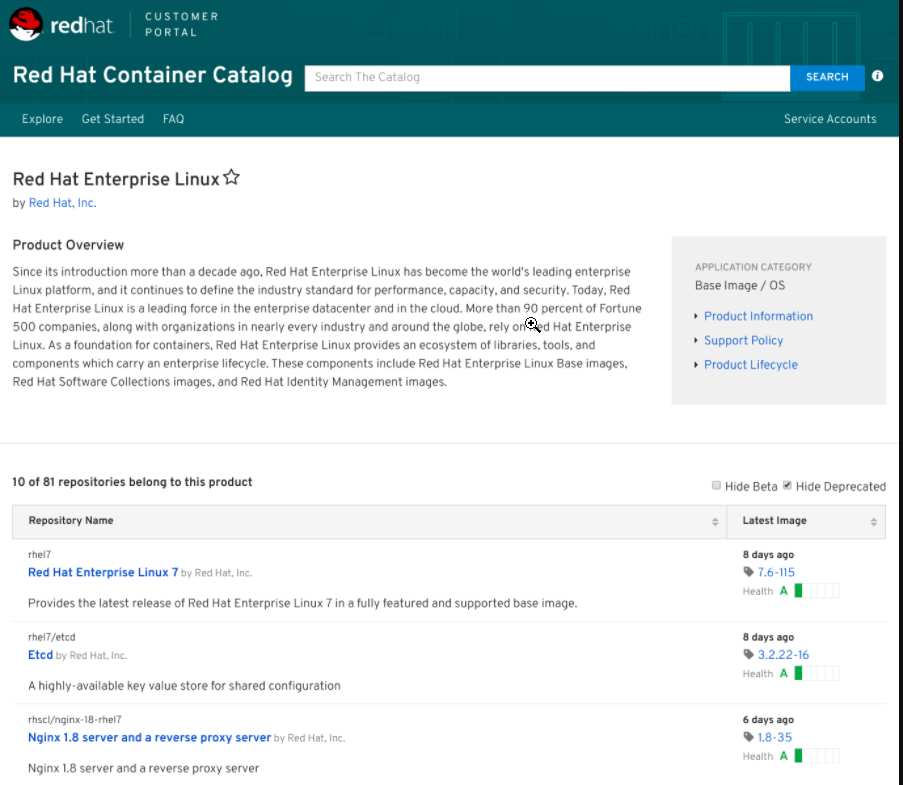Enable the Hide Beta checkbox
This screenshot has height=785, width=903.
tap(716, 486)
